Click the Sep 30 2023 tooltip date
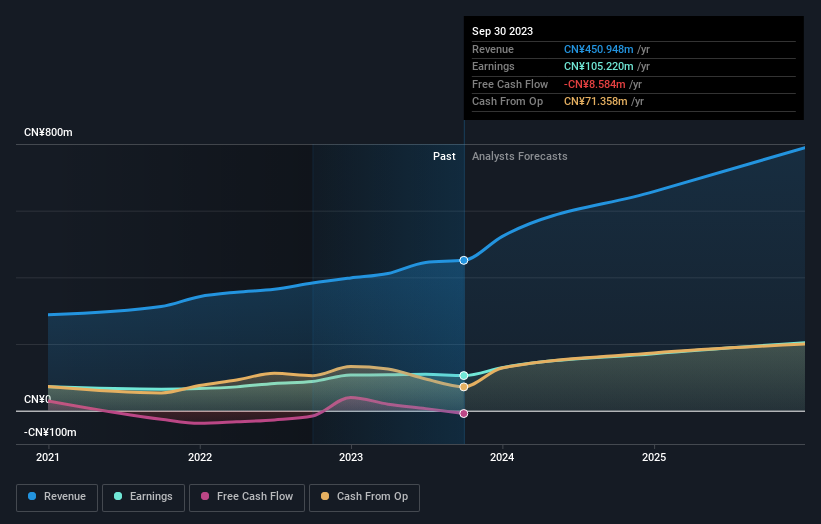 click(502, 31)
